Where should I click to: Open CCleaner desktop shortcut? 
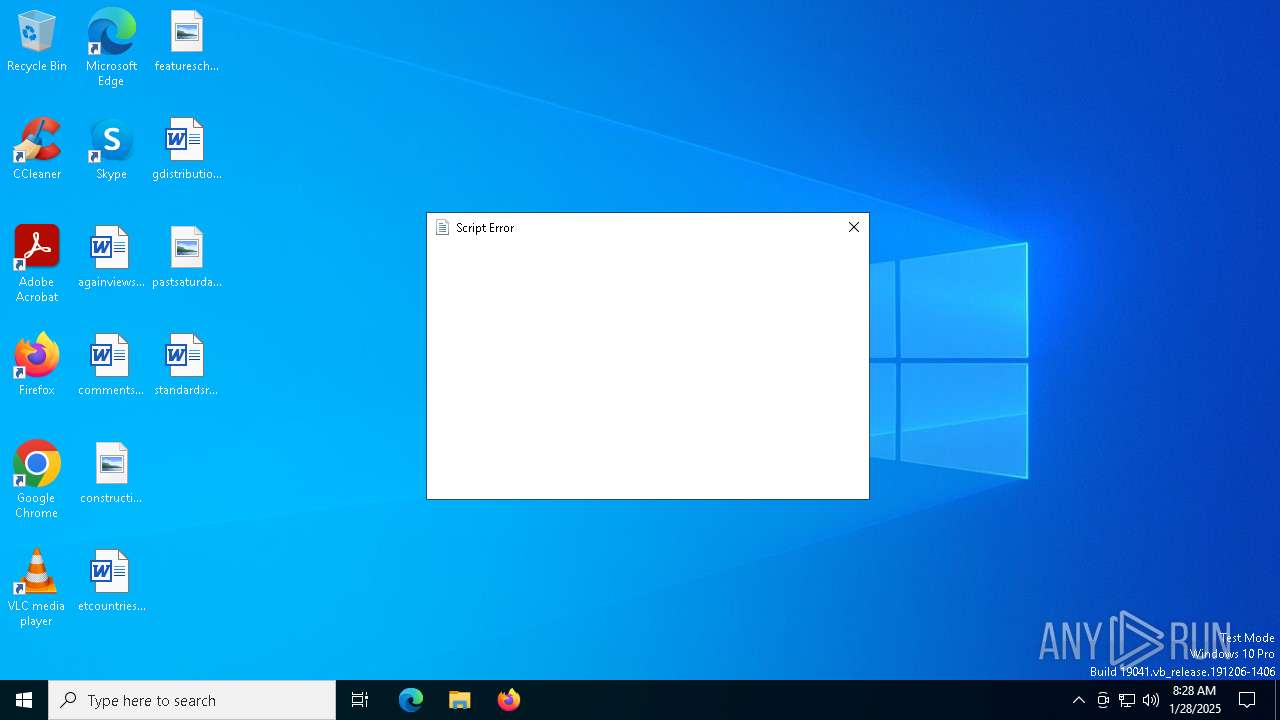point(37,150)
